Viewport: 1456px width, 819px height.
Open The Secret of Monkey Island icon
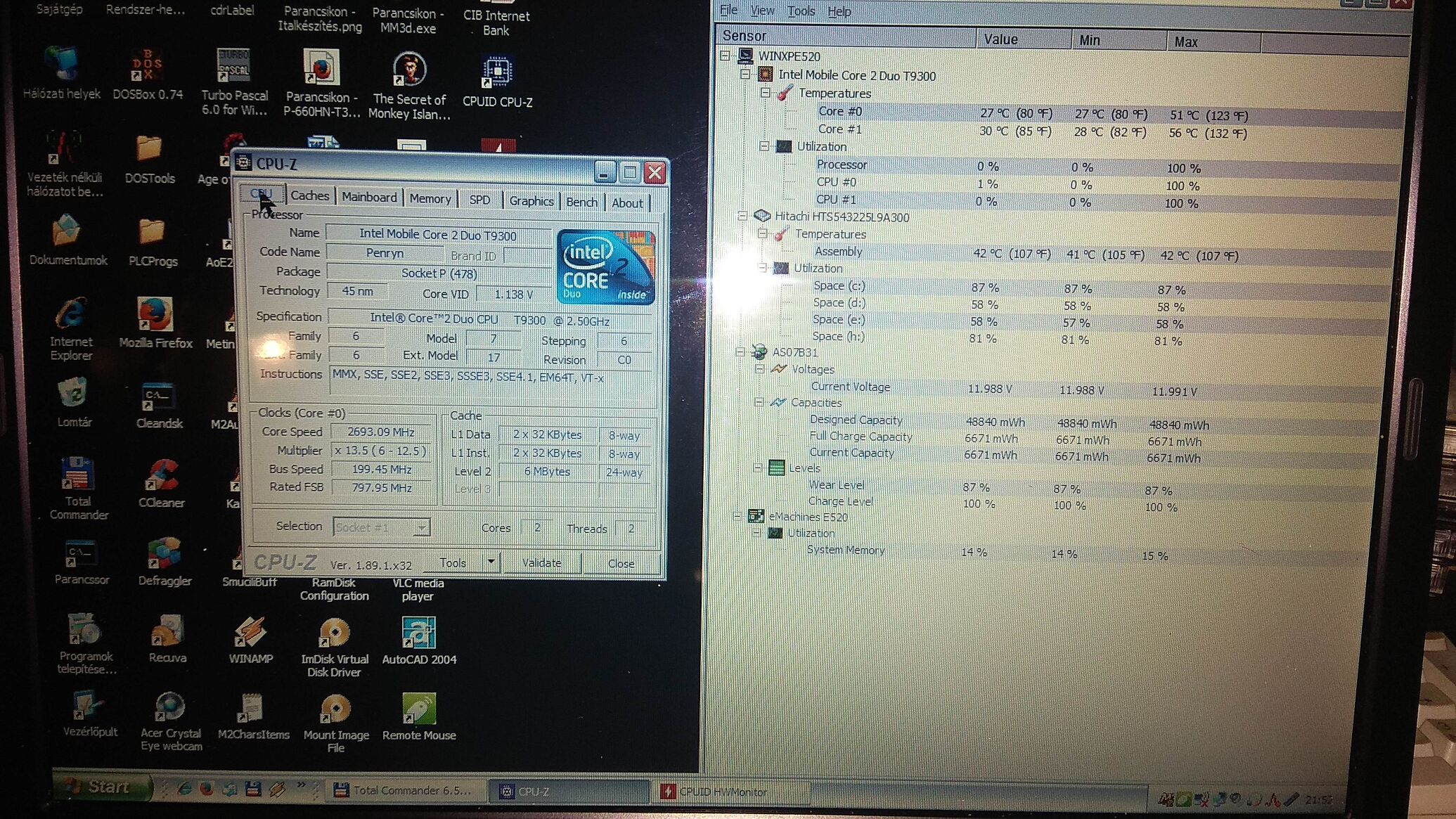coord(409,86)
